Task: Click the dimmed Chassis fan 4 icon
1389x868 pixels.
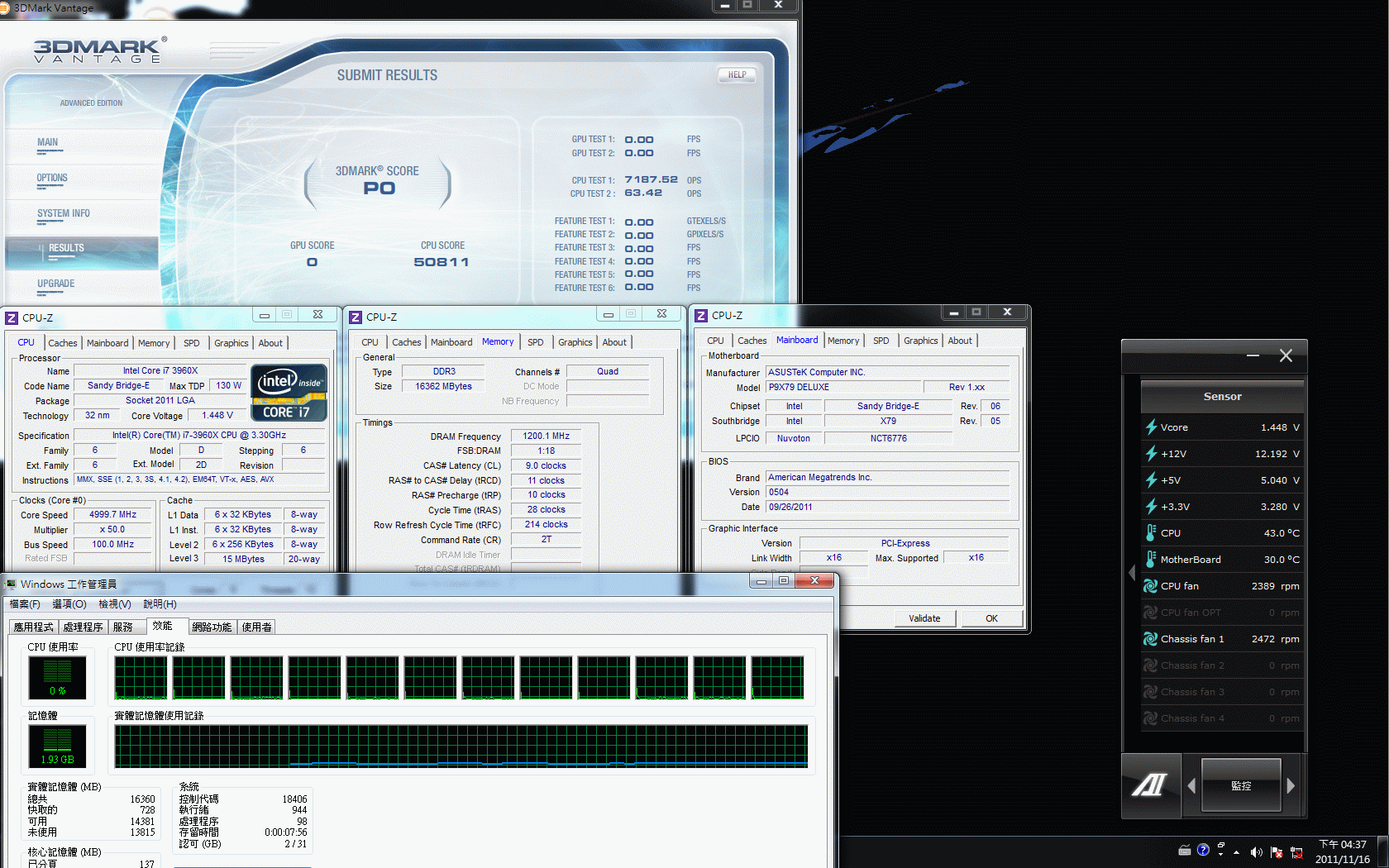Action: pyautogui.click(x=1150, y=718)
